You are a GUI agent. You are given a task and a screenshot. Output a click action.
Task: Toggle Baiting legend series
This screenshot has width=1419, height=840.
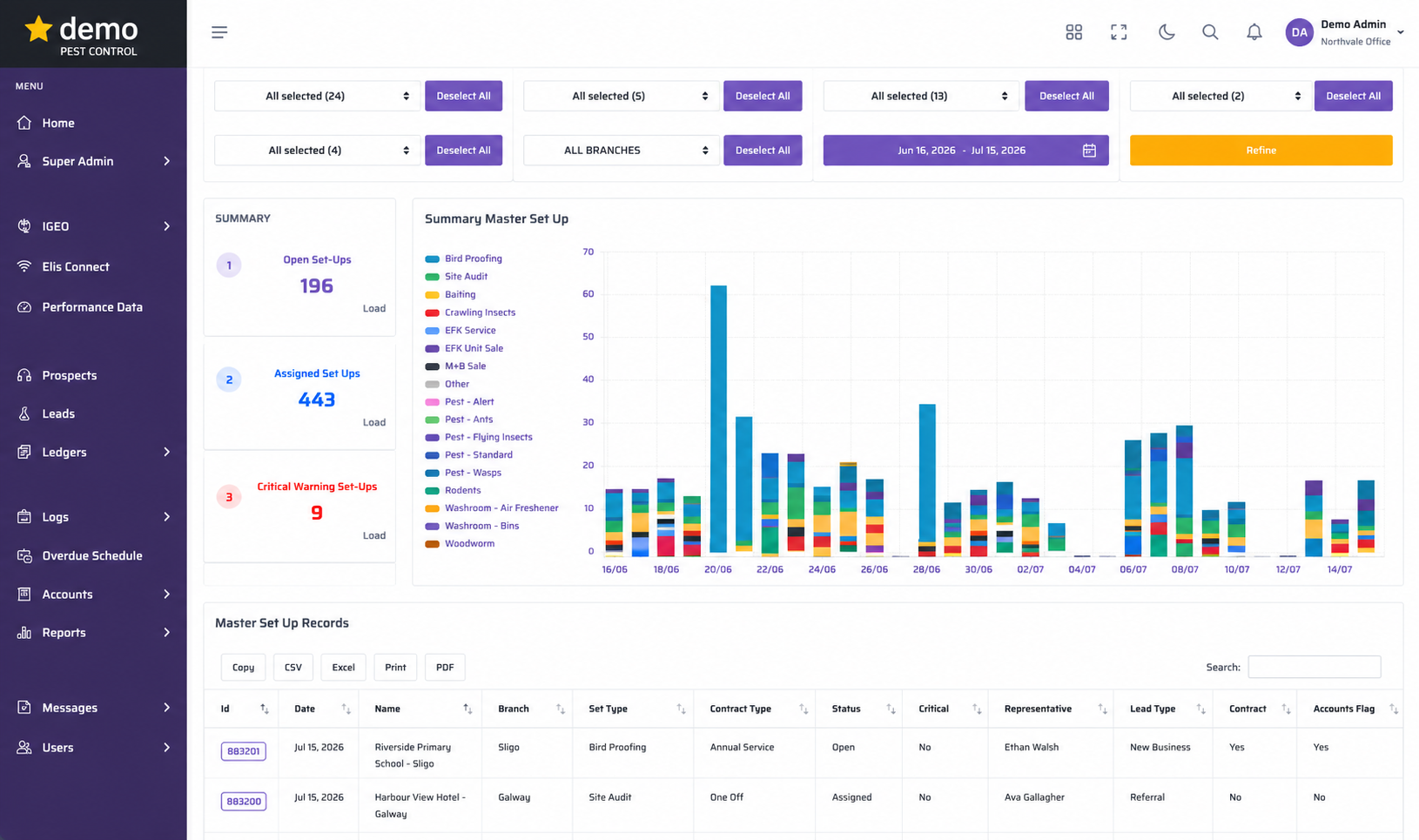[x=450, y=294]
